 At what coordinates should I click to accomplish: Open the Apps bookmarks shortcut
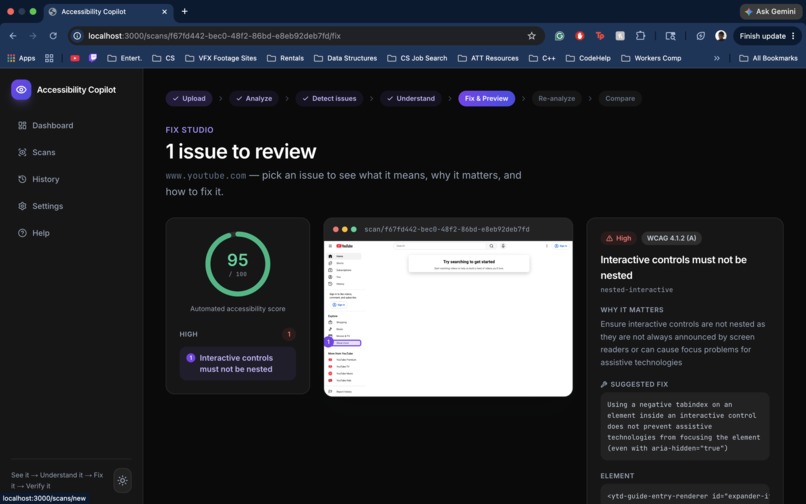[21, 58]
